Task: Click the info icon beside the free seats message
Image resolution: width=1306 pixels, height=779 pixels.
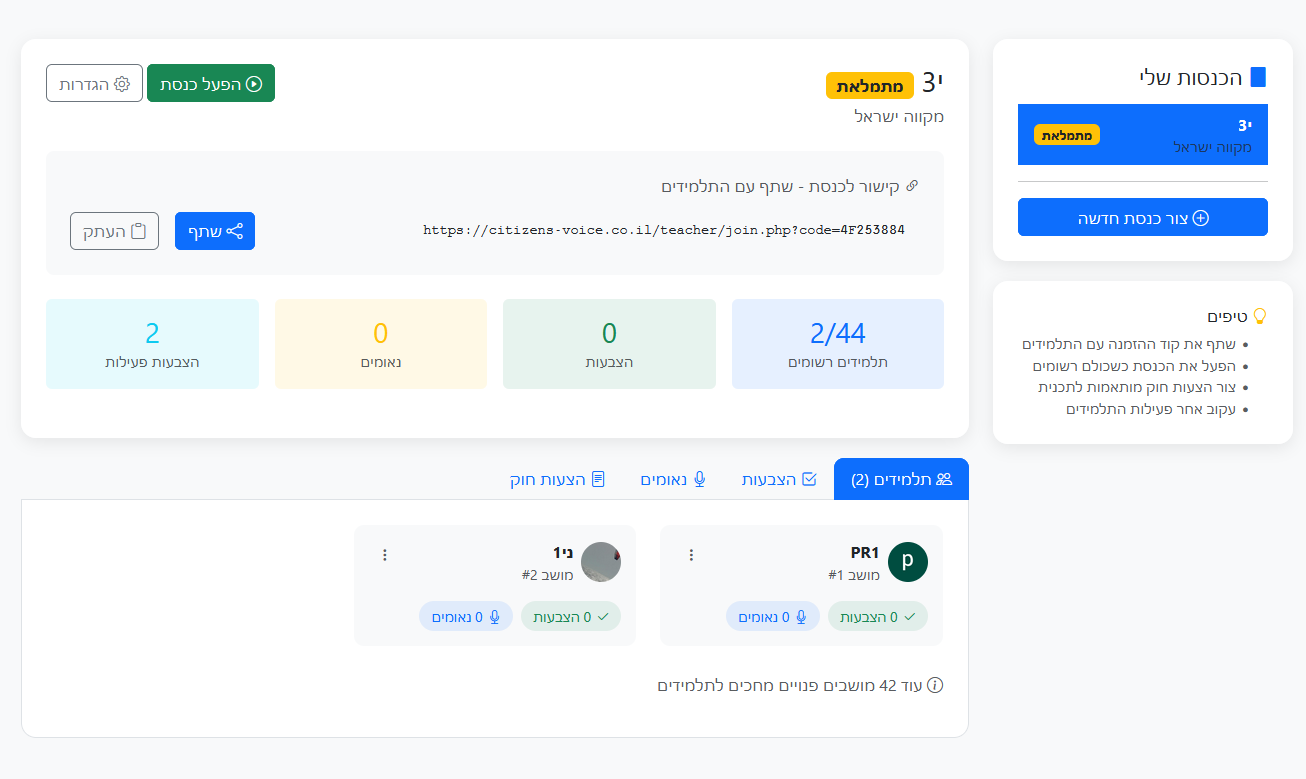Action: (x=936, y=686)
